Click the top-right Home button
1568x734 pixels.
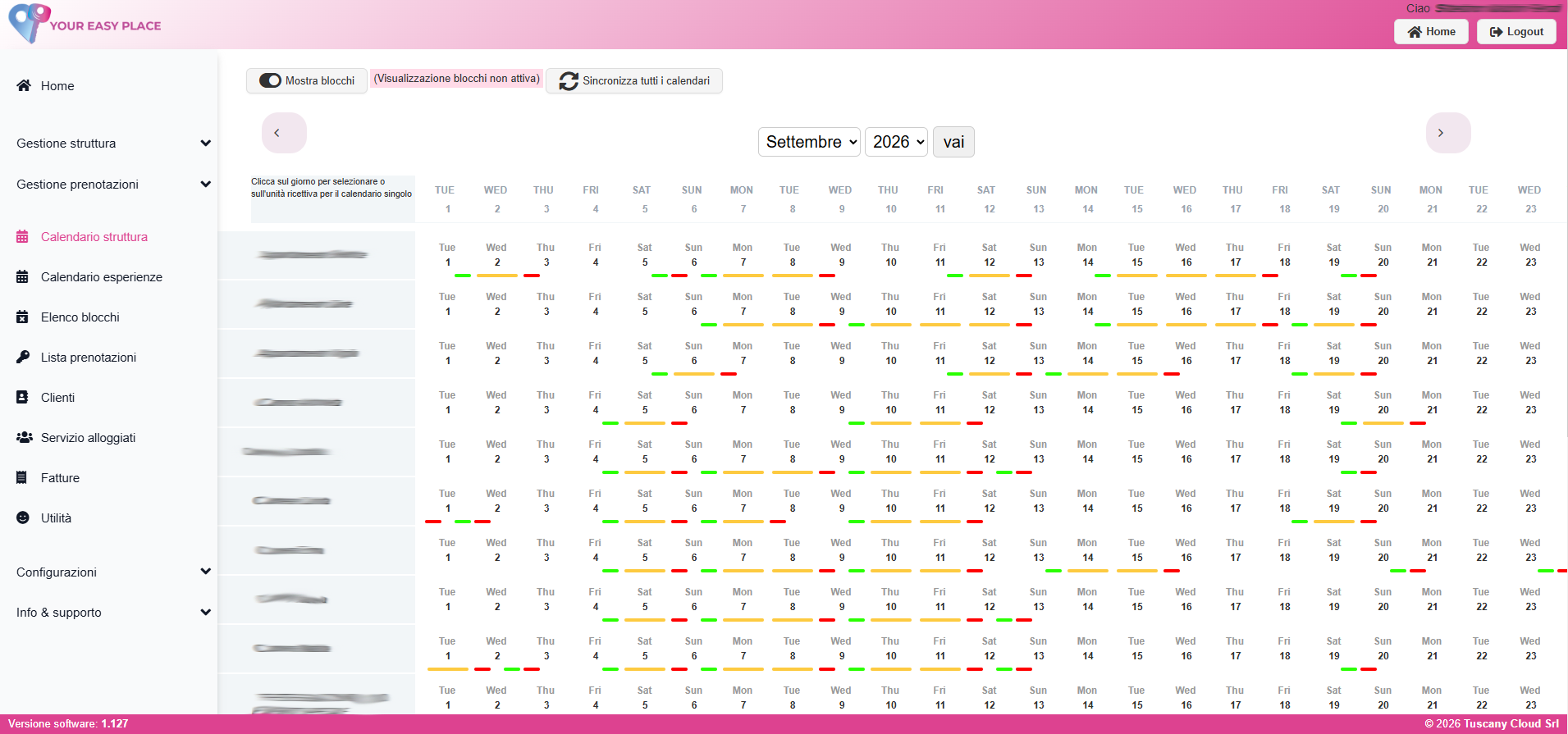tap(1431, 31)
